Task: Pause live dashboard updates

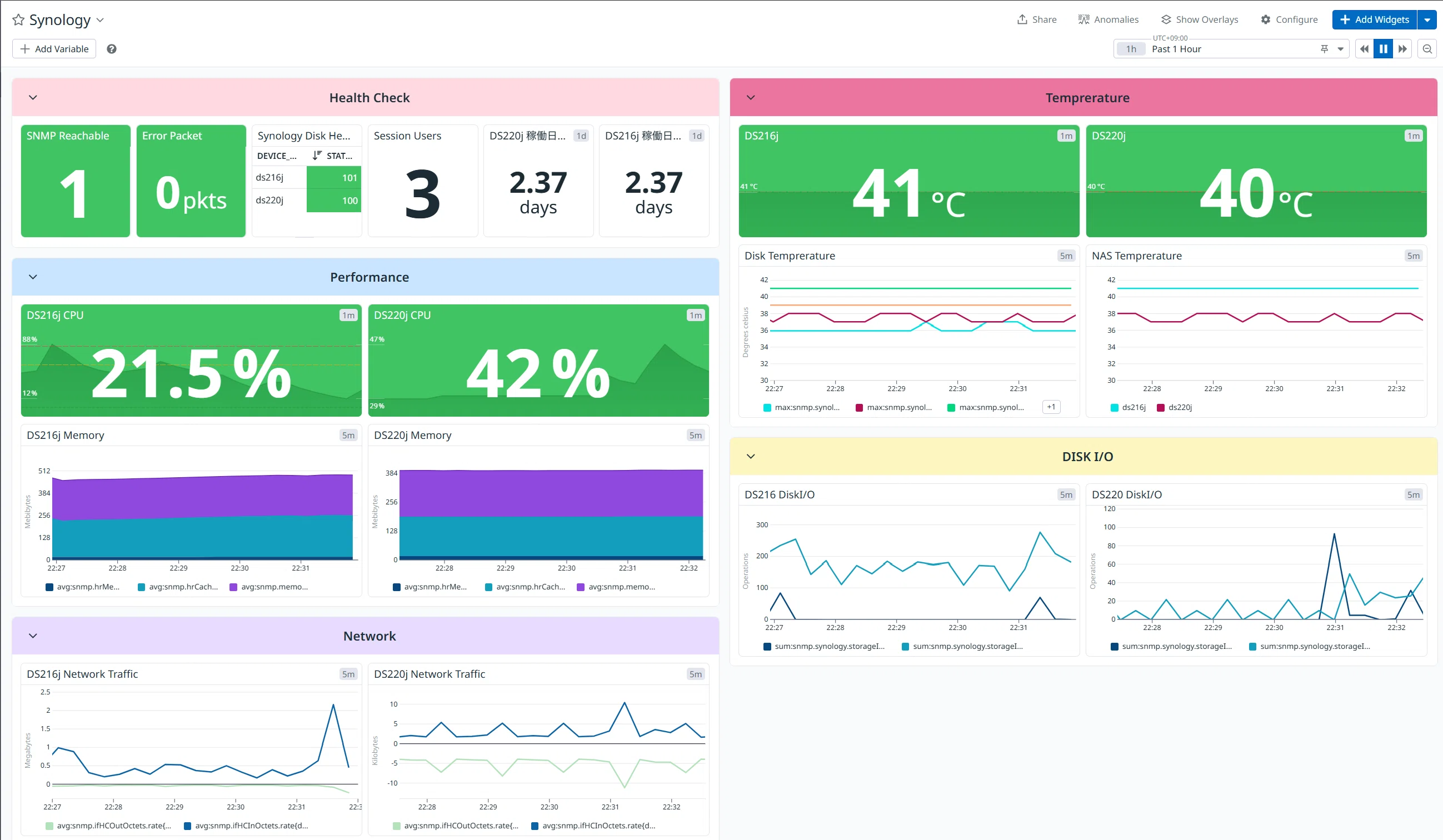Action: point(1384,49)
